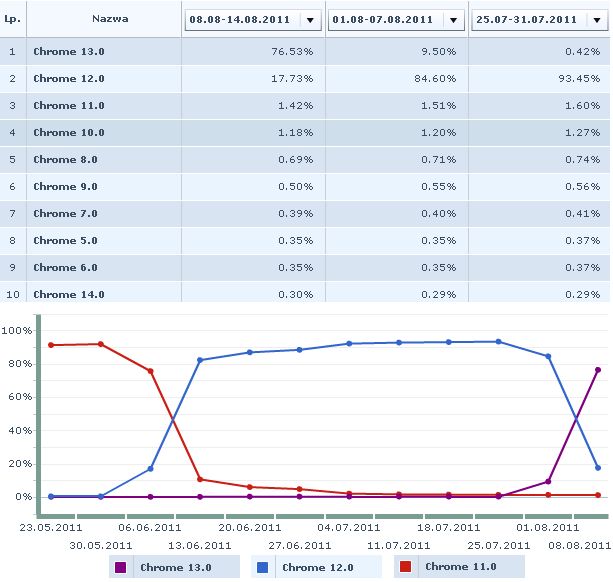The height and width of the screenshot is (582, 613).
Task: Click the blue Chrome 12.0 point at 01.08.2011
Action: coord(548,356)
